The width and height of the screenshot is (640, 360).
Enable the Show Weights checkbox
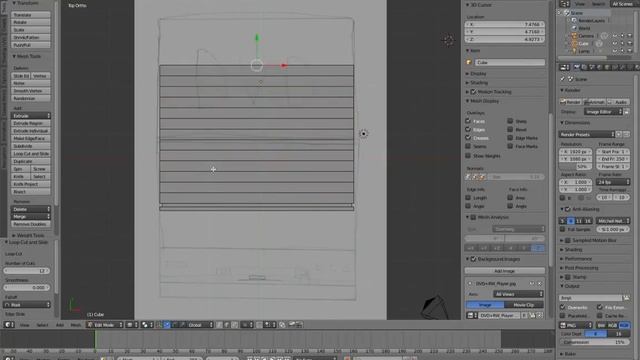tap(468, 156)
